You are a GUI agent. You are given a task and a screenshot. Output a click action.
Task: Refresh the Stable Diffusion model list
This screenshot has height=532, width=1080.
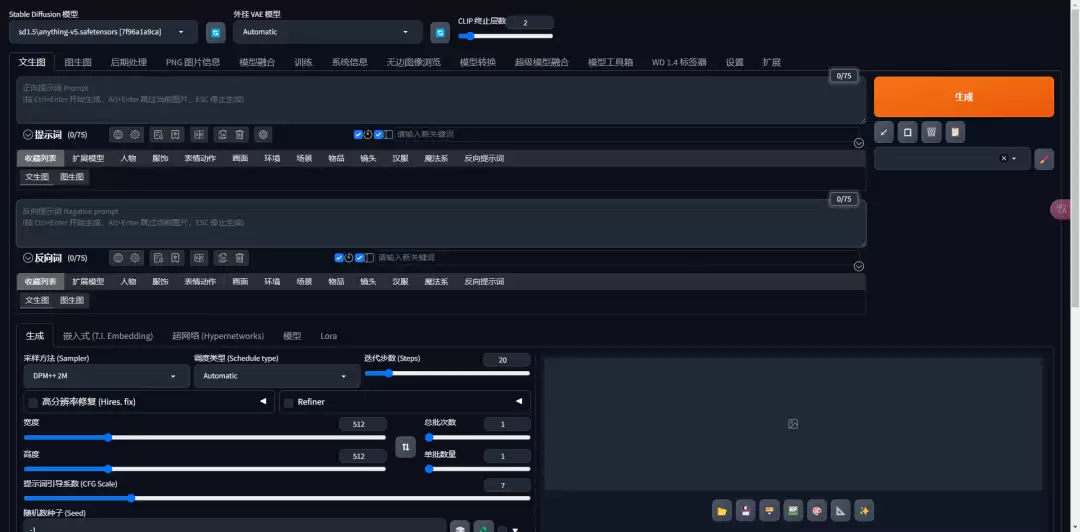tap(215, 32)
